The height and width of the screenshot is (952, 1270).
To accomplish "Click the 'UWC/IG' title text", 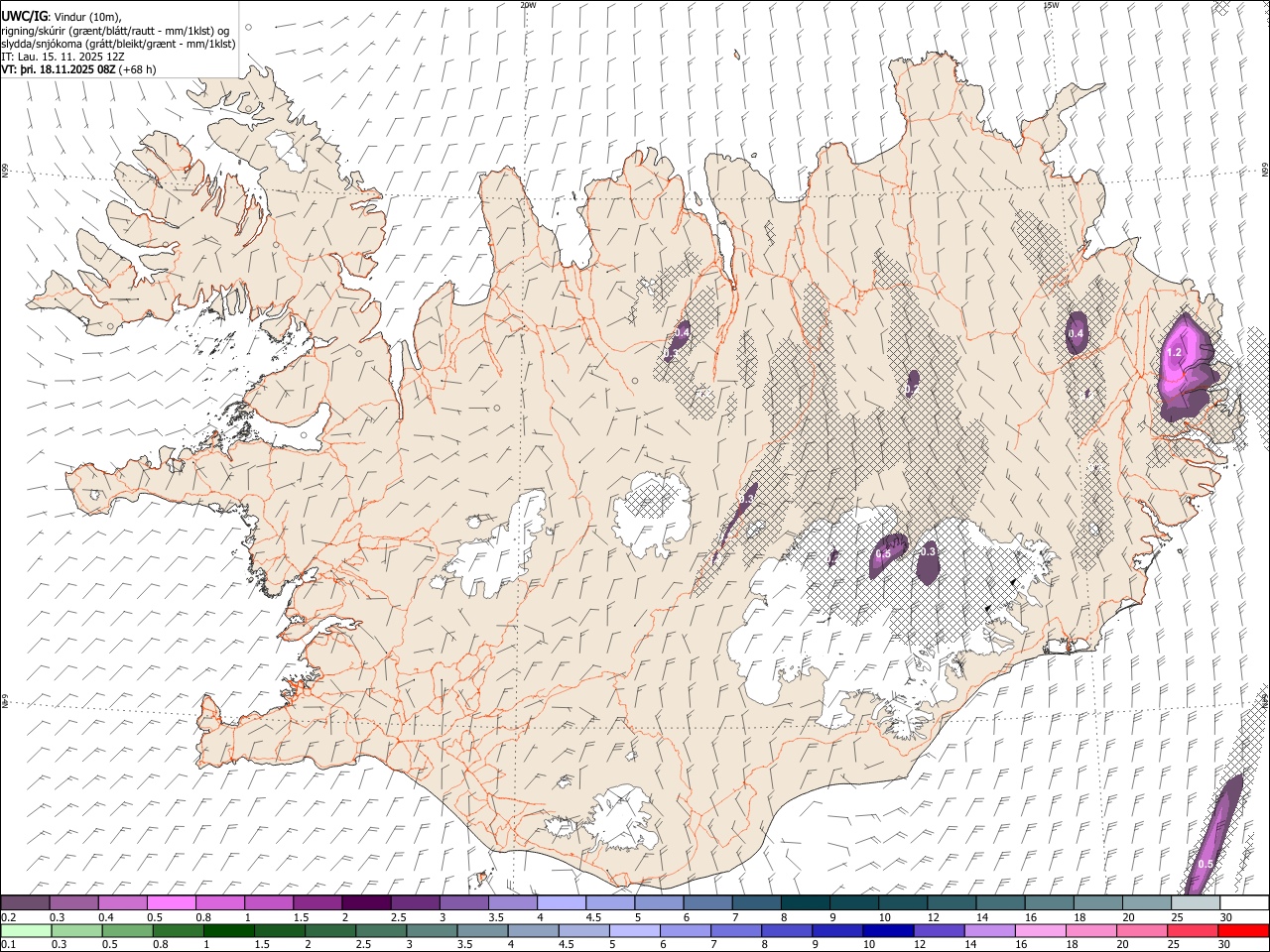I will click(x=24, y=16).
